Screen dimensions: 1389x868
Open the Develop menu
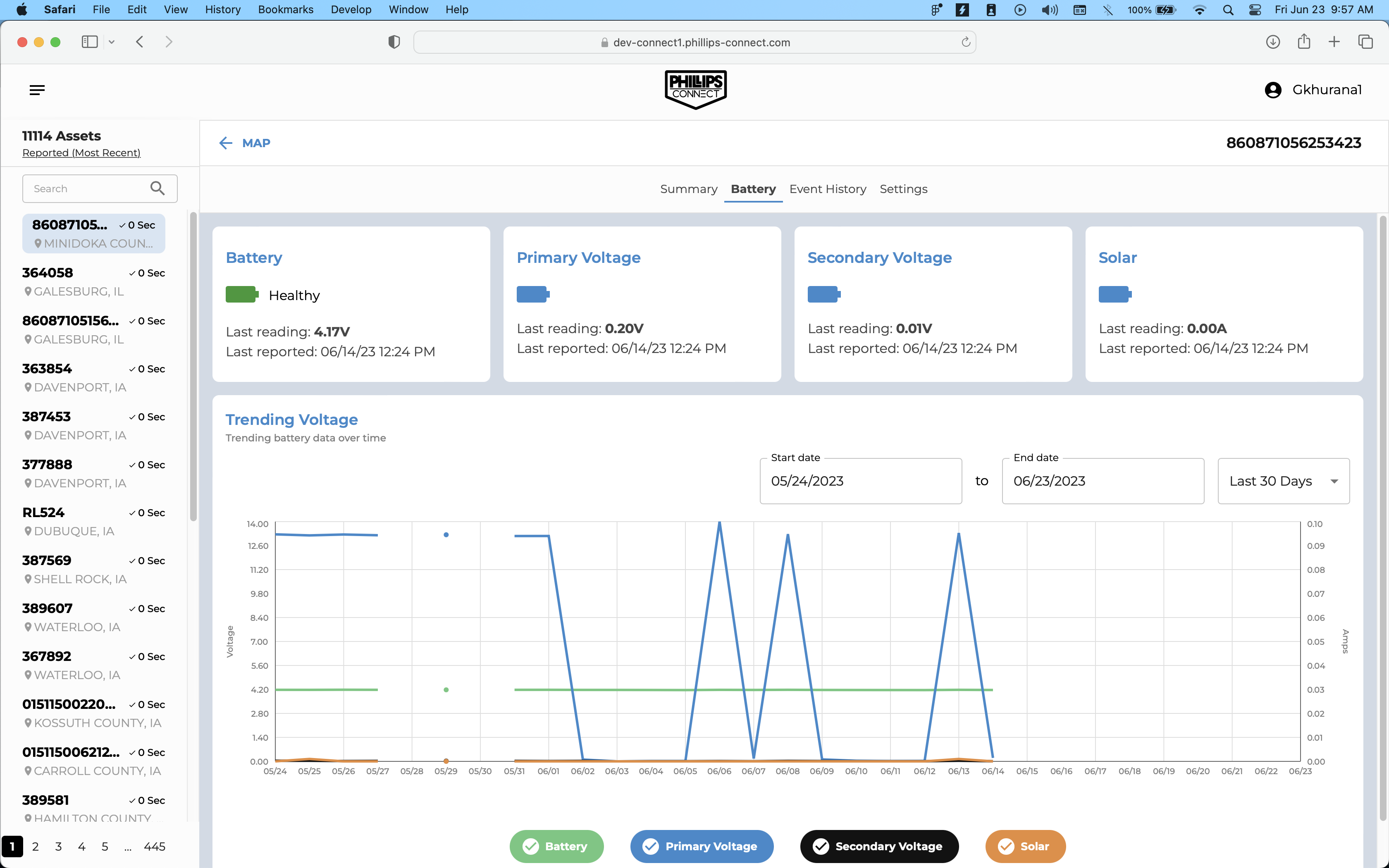[x=351, y=10]
